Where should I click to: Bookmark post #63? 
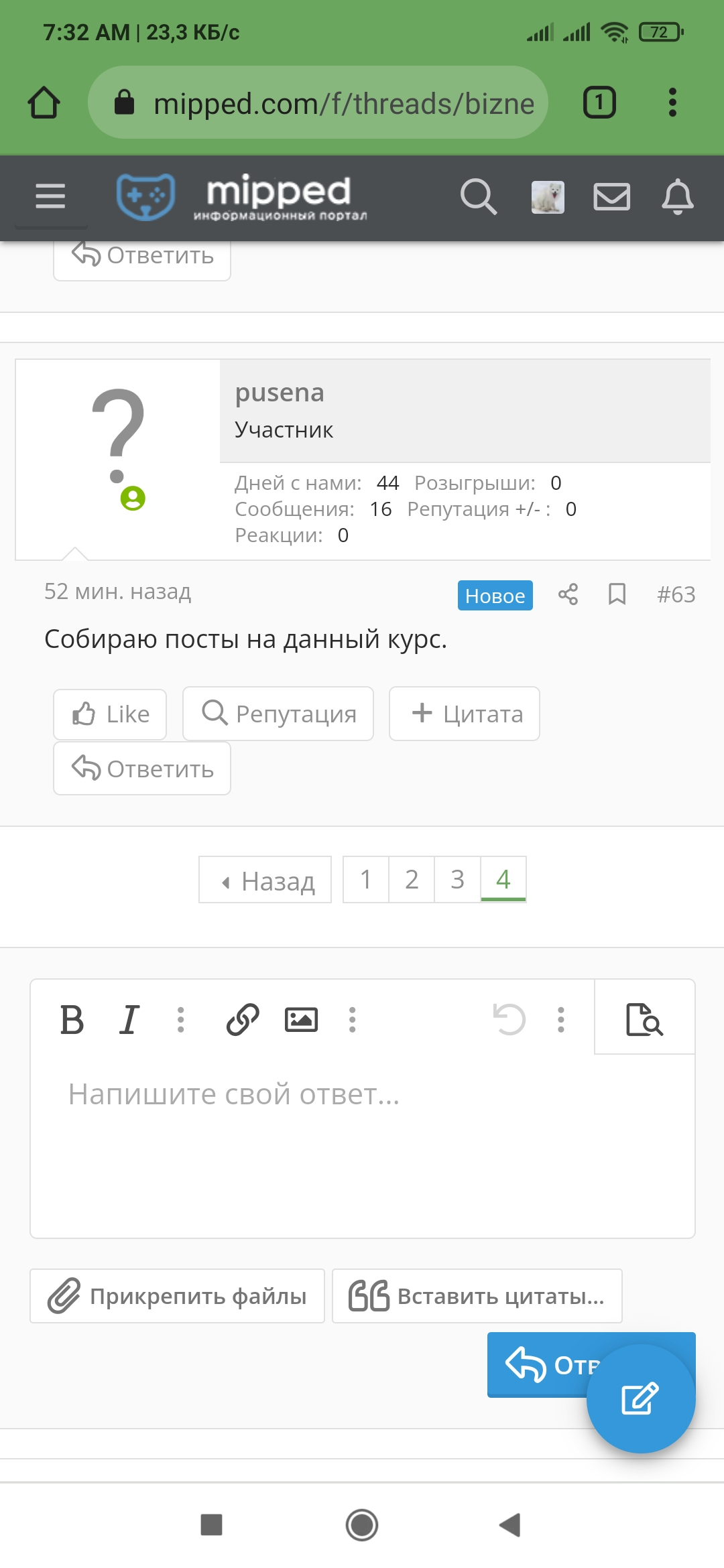pos(617,594)
